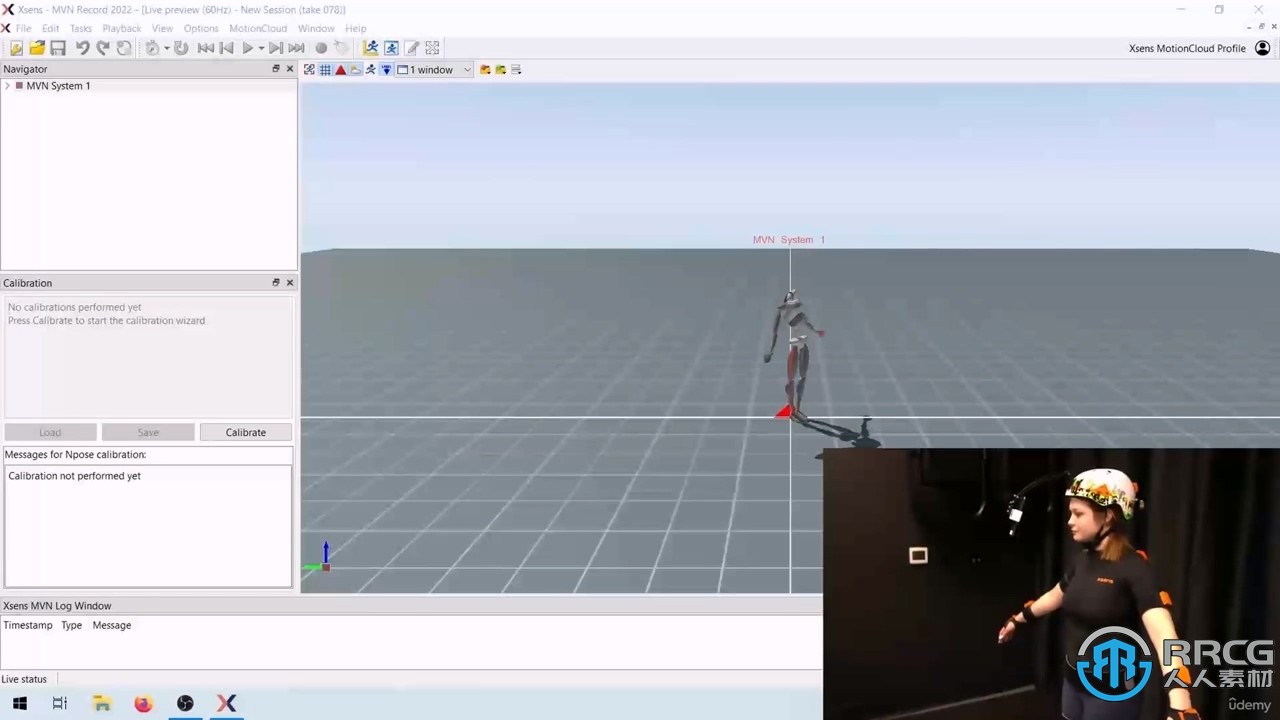Open the Playback menu
Screen dimensions: 1280x720
coord(122,28)
